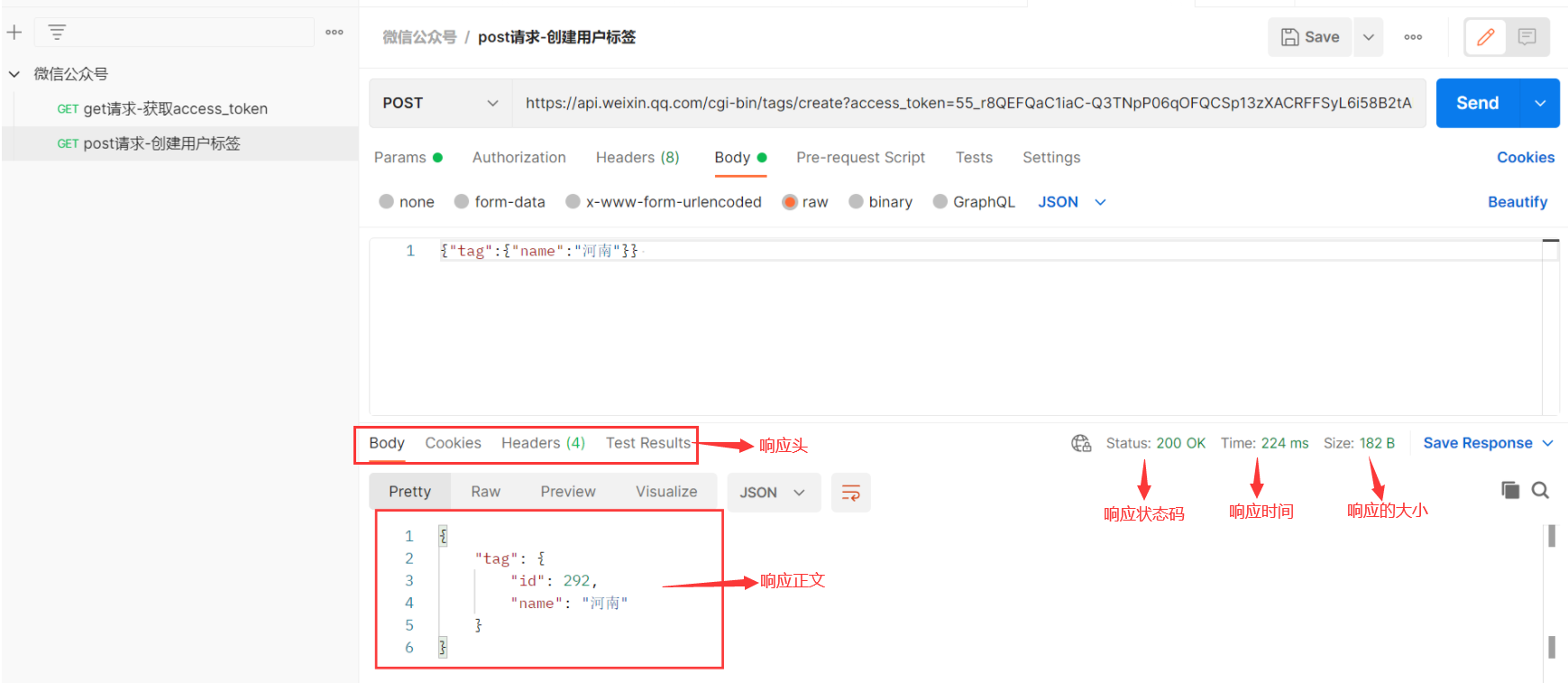The width and height of the screenshot is (1568, 683).
Task: Copy the response body to clipboard
Action: click(x=1510, y=490)
